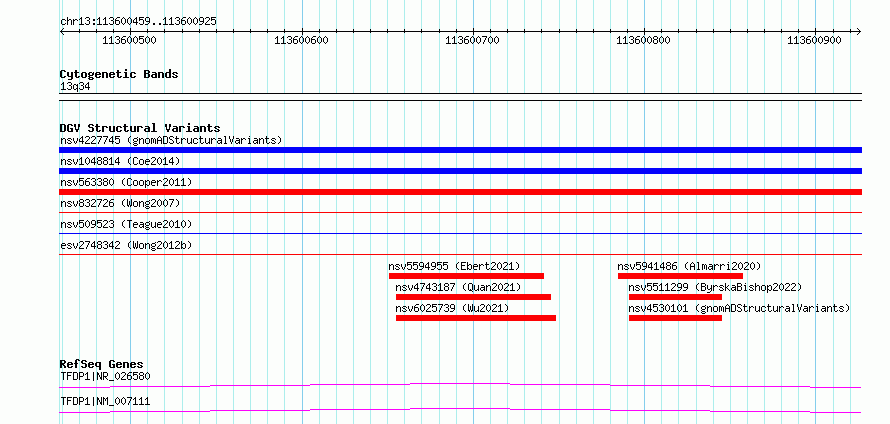Click the chr13:113600459..113600925 region label

(138, 22)
